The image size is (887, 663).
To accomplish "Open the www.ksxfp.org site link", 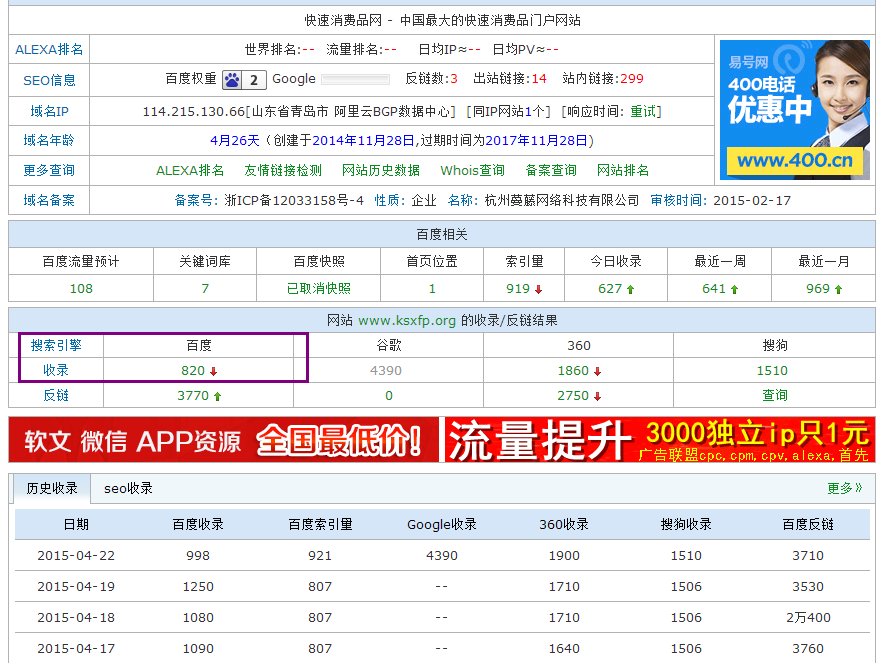I will tap(407, 320).
